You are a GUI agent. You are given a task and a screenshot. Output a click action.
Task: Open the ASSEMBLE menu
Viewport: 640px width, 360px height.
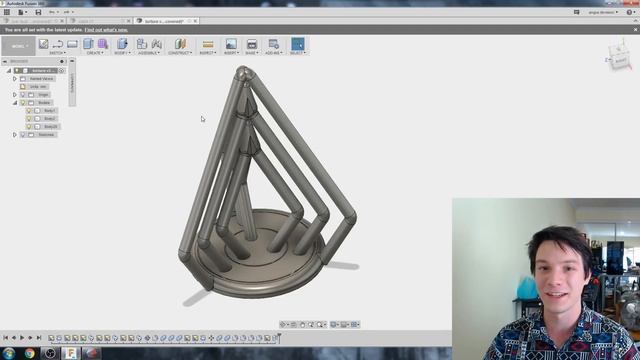click(149, 53)
